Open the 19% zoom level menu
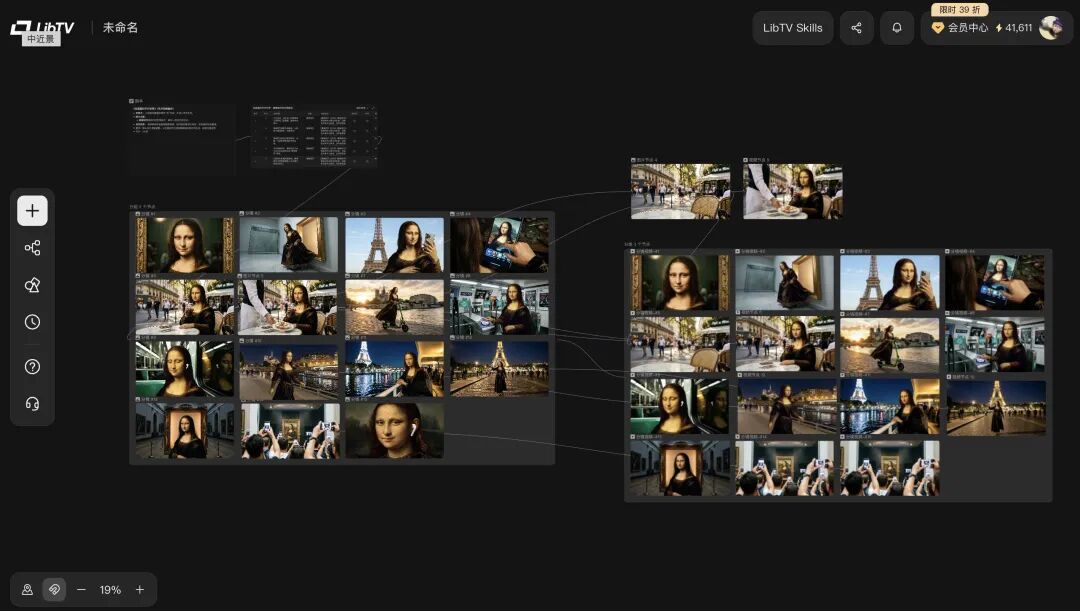The image size is (1080, 611). tap(110, 590)
